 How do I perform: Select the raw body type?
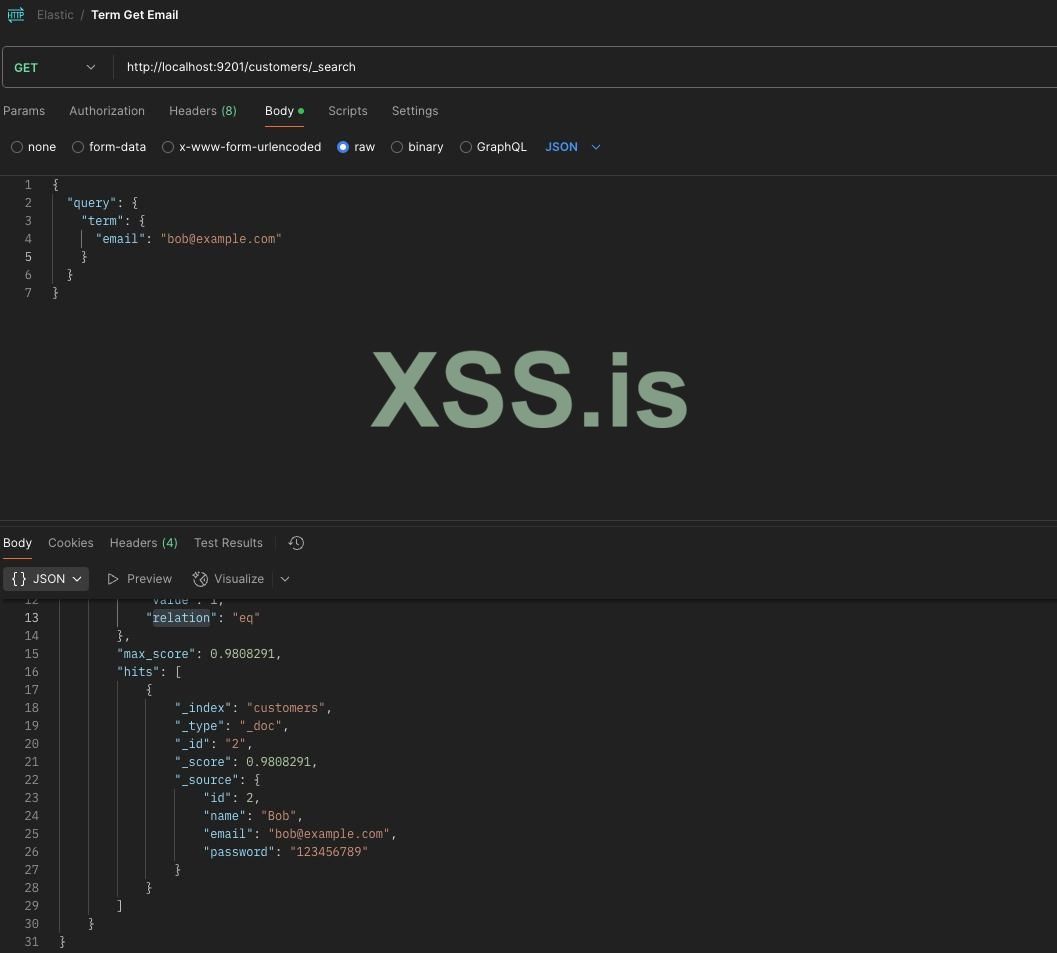343,147
